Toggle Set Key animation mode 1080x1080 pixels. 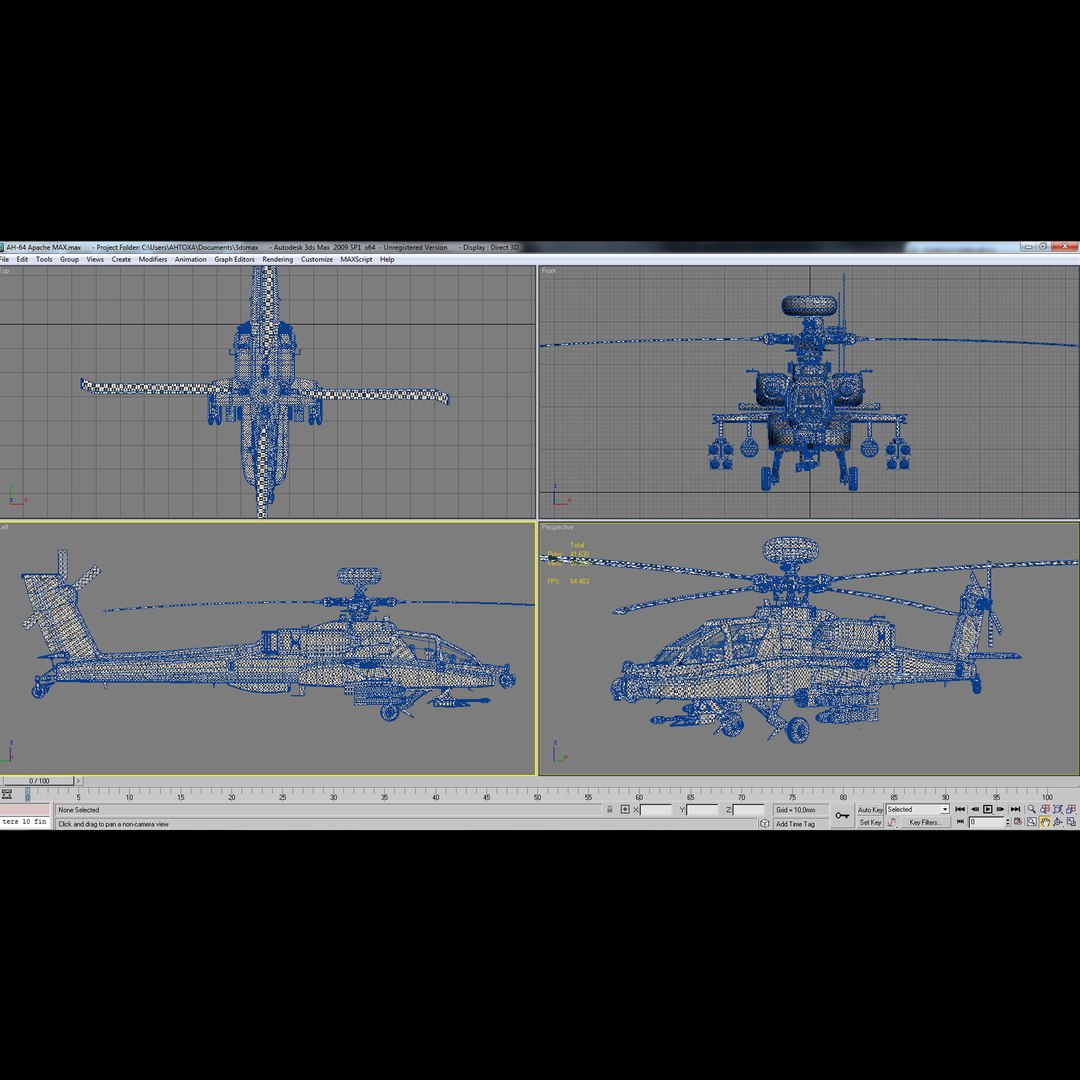click(870, 822)
